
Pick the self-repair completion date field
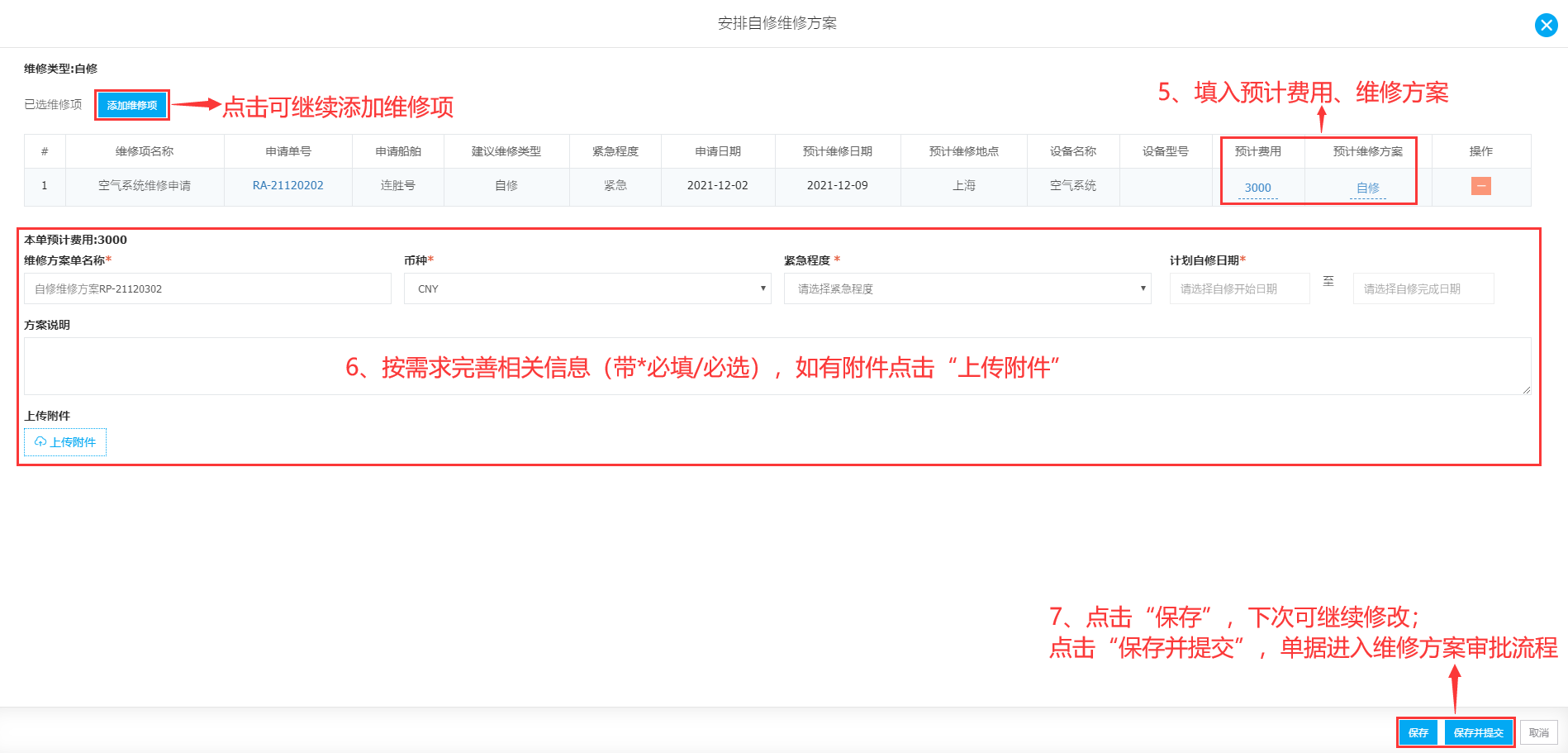pos(1423,288)
